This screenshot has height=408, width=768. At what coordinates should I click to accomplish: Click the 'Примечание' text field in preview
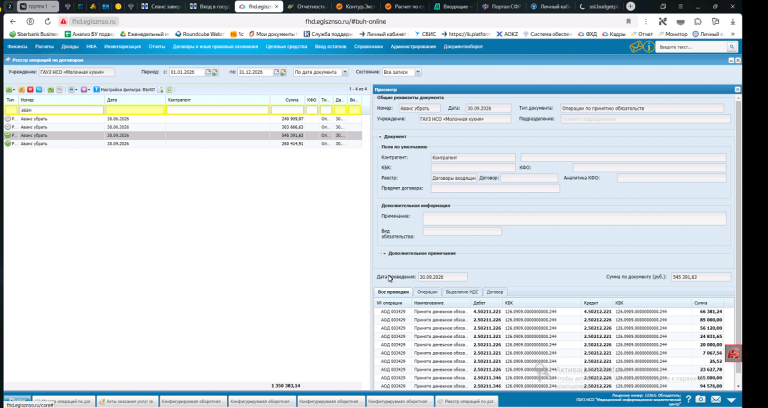(x=574, y=218)
